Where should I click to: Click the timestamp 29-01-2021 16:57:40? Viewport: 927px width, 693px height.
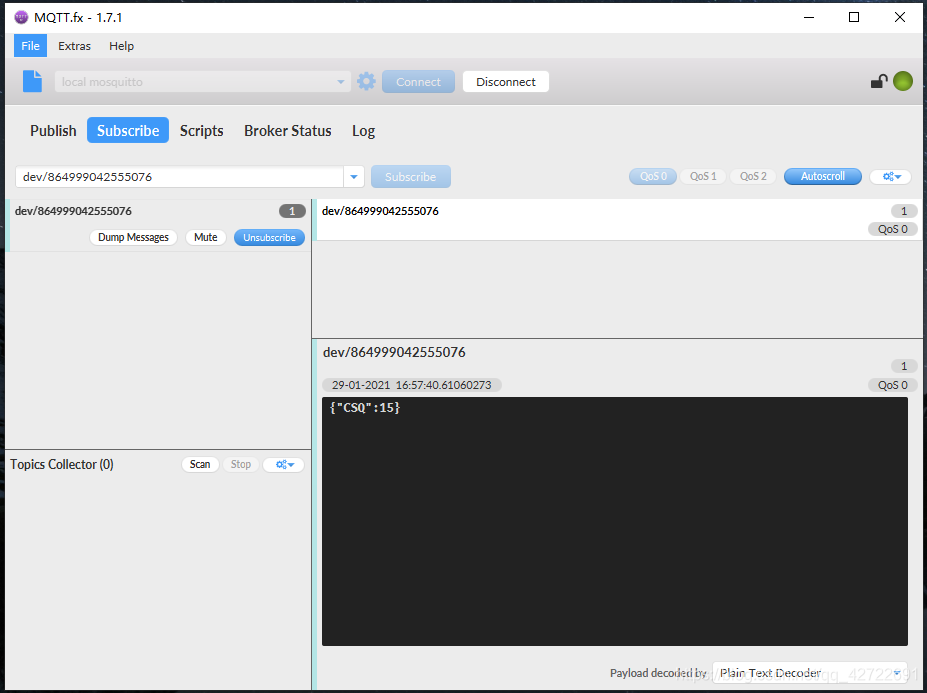[411, 385]
